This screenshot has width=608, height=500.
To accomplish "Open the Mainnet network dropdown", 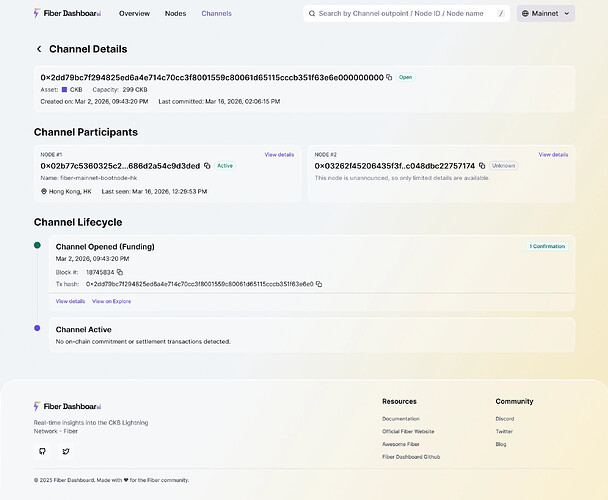I will click(x=546, y=14).
